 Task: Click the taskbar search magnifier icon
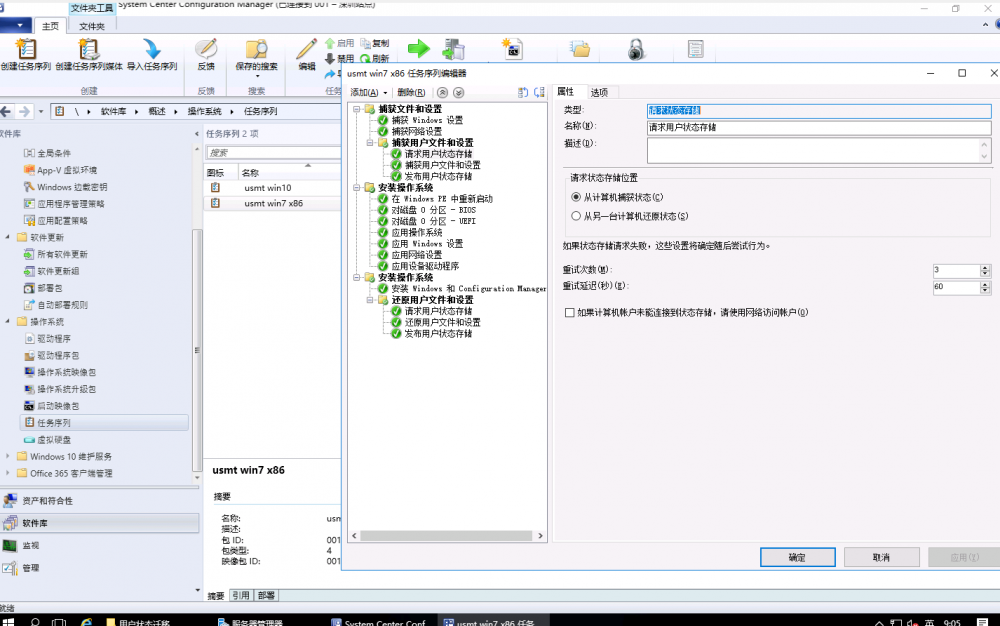click(x=35, y=622)
